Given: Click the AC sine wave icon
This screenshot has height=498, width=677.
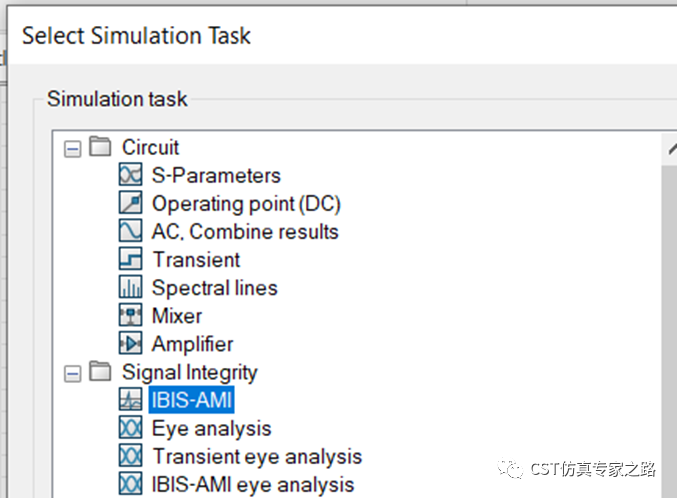Looking at the screenshot, I should [x=130, y=231].
